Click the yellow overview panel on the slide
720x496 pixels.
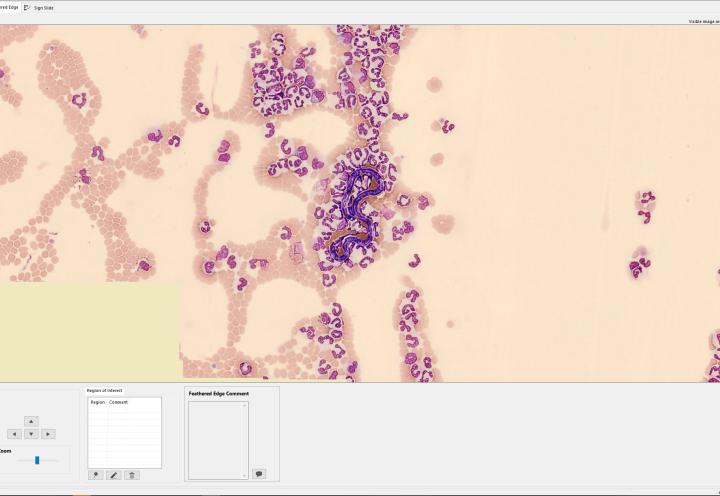click(90, 331)
